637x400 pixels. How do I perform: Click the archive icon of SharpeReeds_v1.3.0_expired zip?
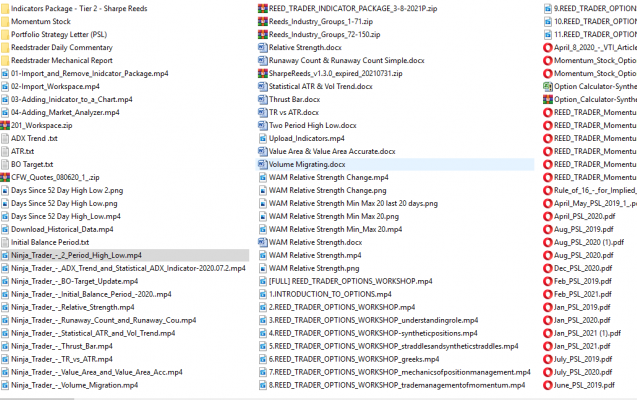click(263, 74)
